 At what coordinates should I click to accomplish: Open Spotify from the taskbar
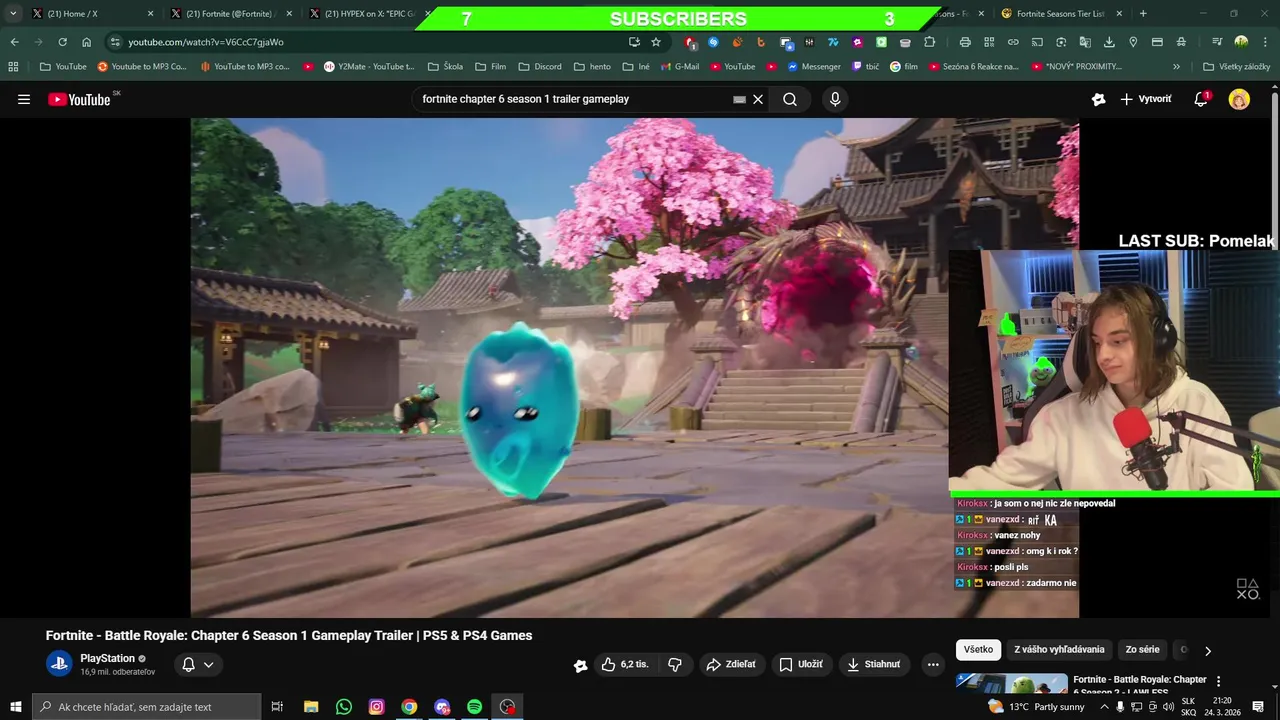tap(475, 707)
